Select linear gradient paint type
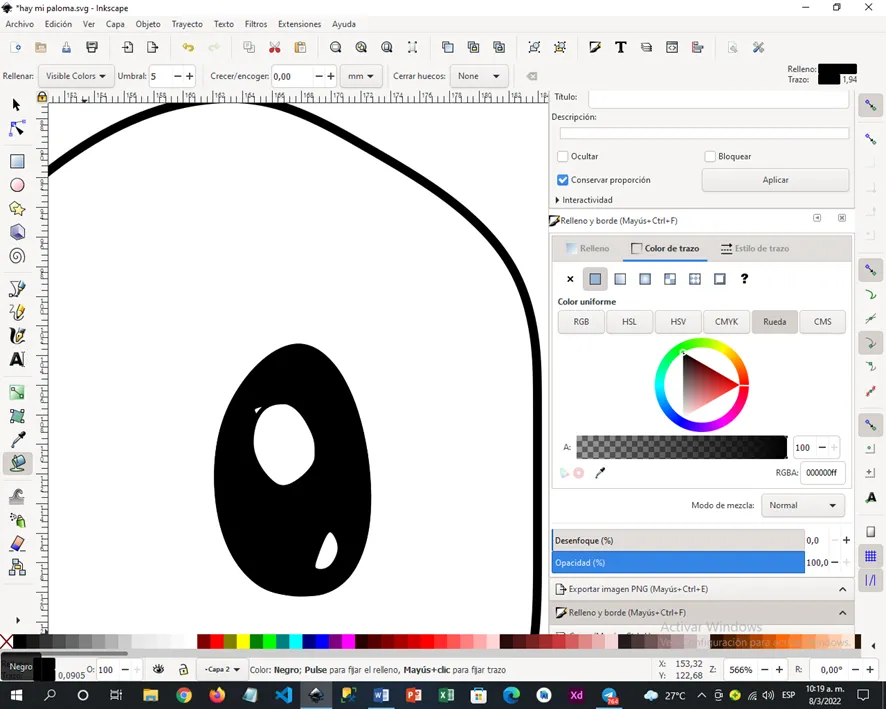The width and height of the screenshot is (886, 709). 620,279
